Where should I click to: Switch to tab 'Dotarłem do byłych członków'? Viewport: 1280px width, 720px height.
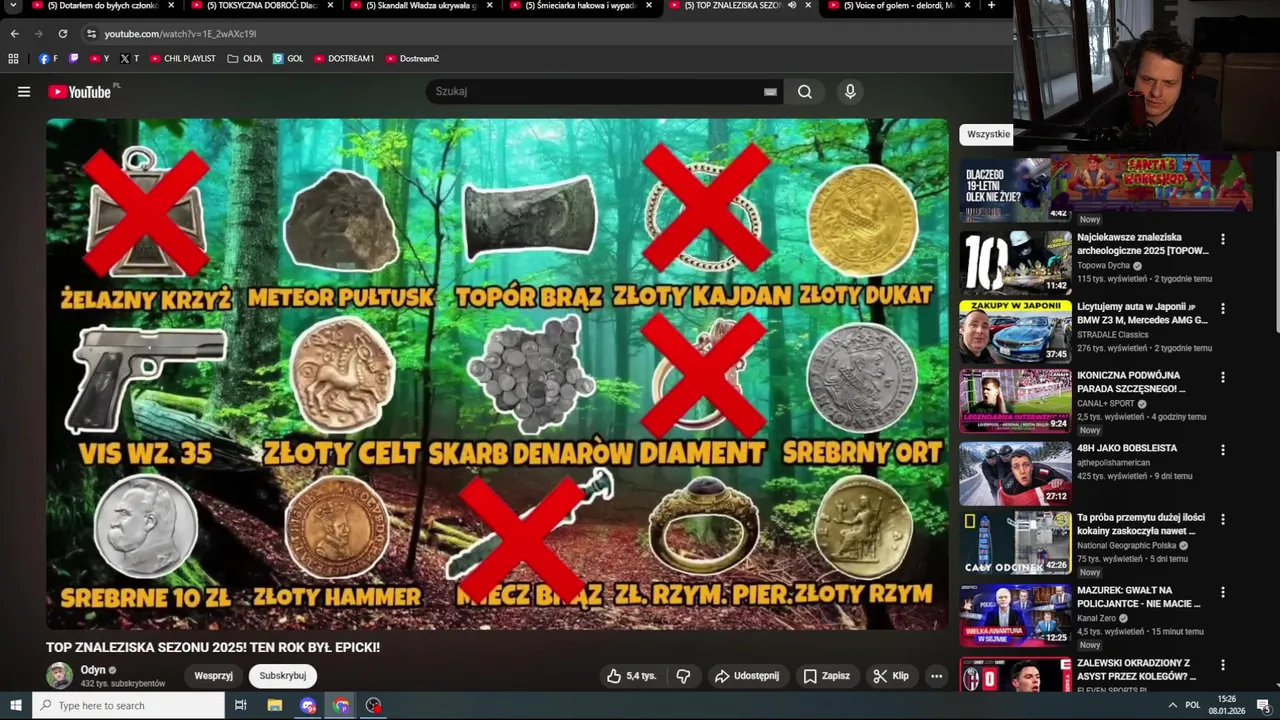pos(103,6)
